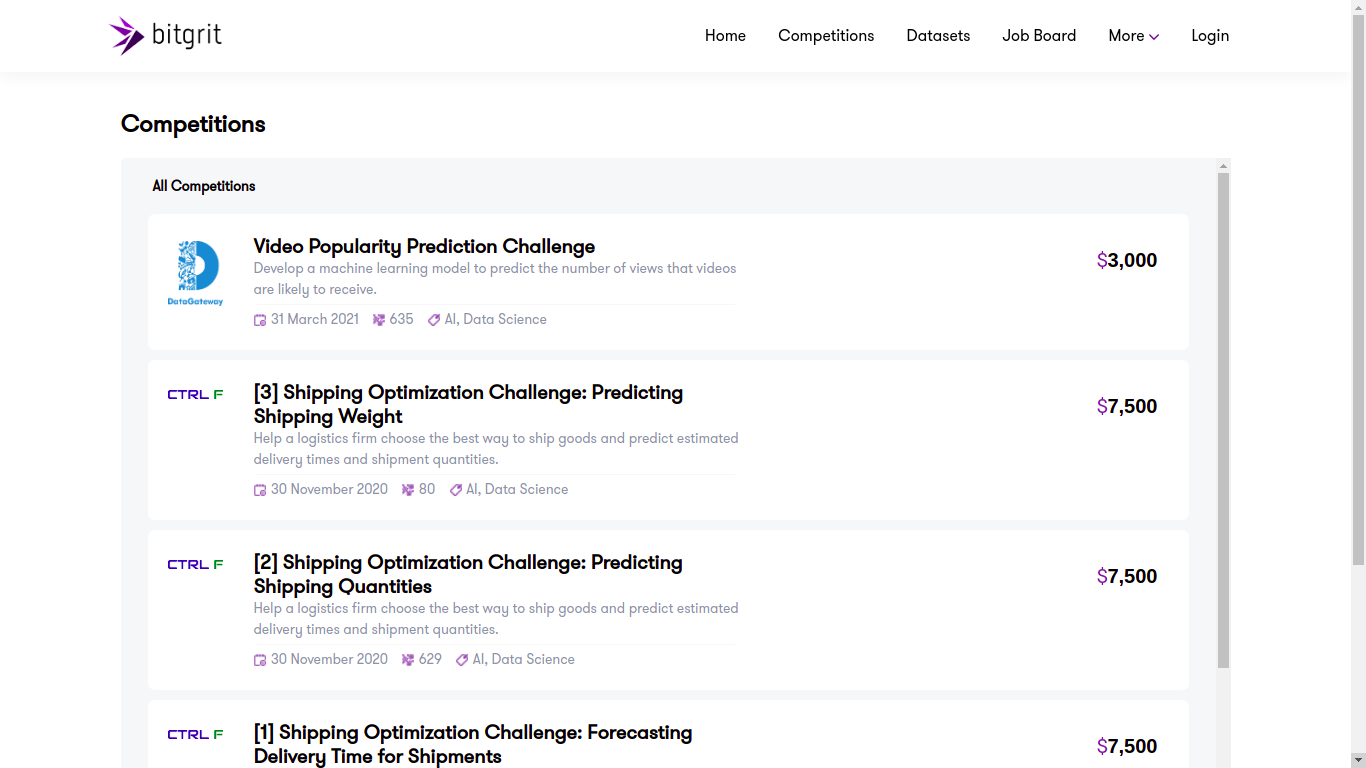
Task: Open [3] Shipping Optimization Challenge title
Action: [468, 404]
